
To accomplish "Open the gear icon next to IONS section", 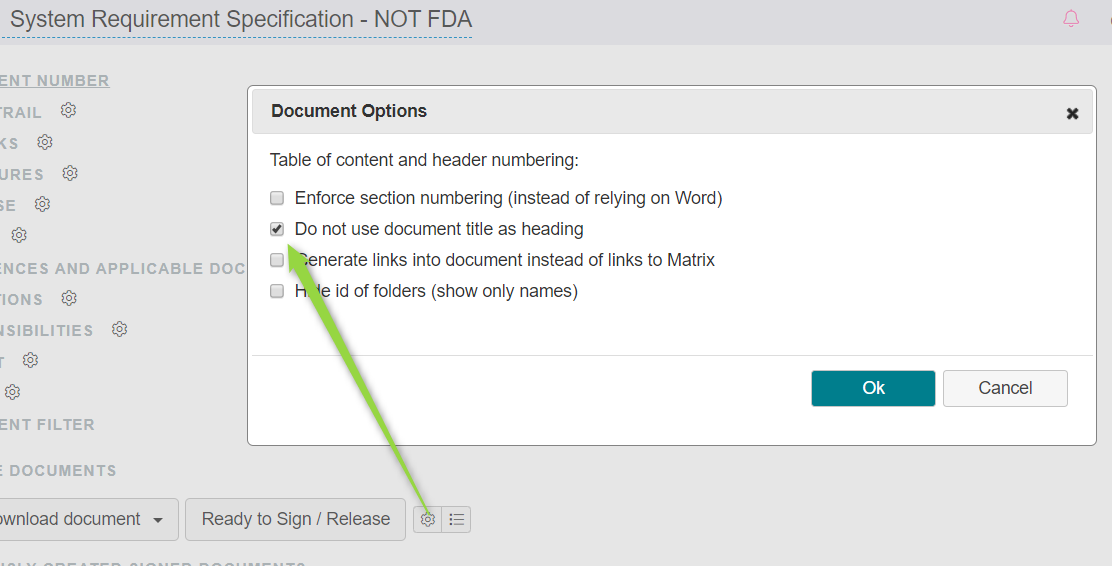I will tap(69, 298).
